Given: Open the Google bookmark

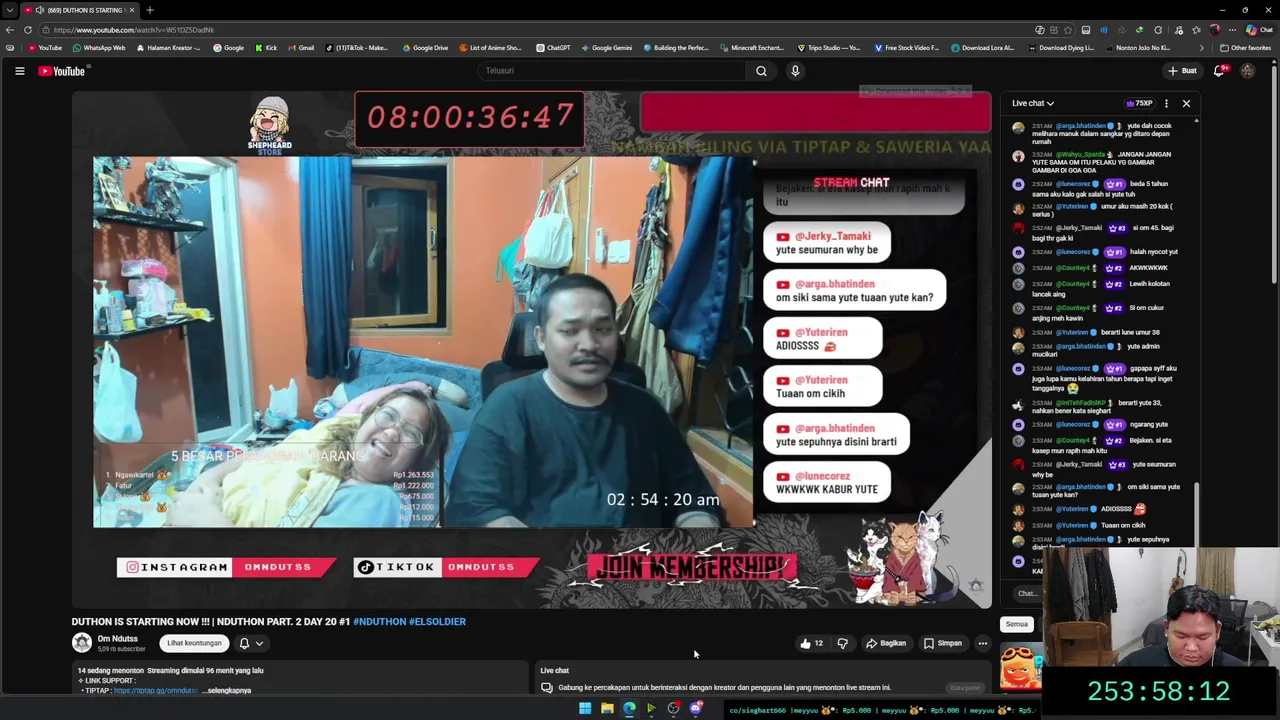Looking at the screenshot, I should [229, 48].
